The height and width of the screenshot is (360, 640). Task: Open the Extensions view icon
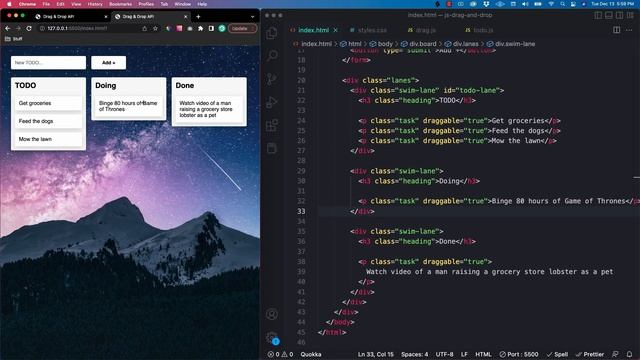click(x=272, y=125)
